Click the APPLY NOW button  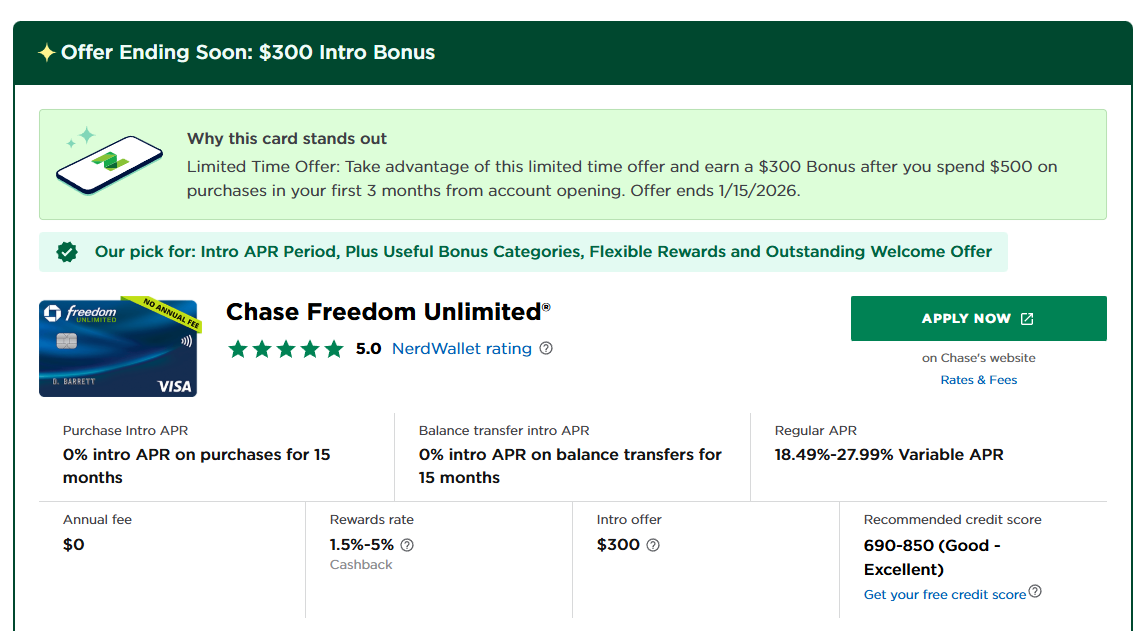tap(978, 318)
